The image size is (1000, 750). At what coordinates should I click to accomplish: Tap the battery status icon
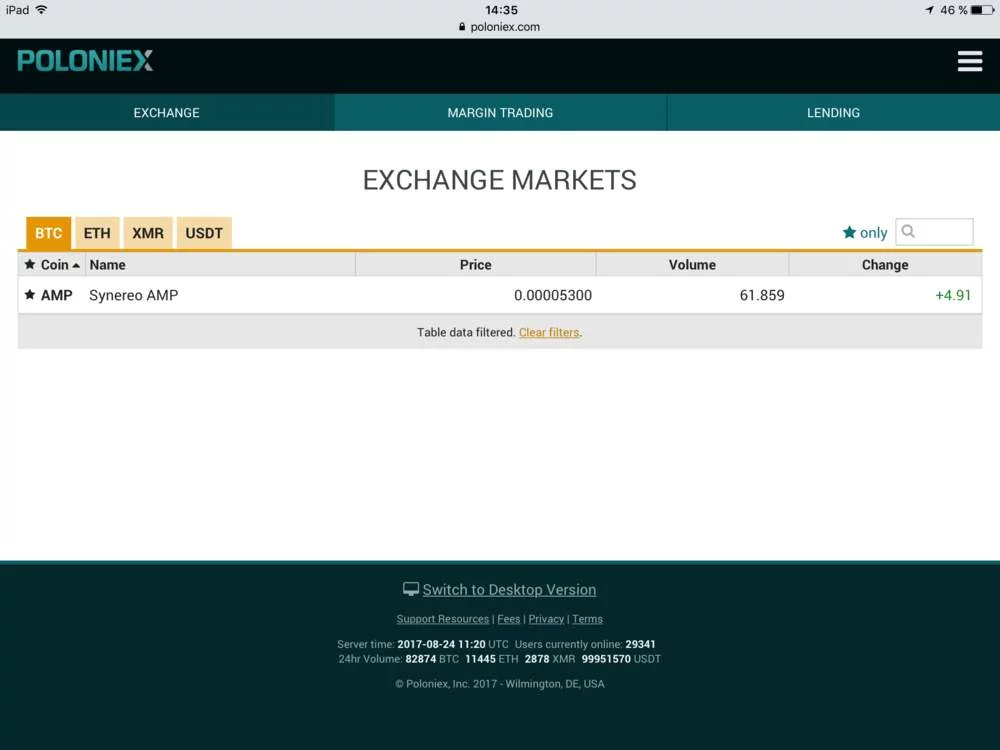tap(982, 10)
